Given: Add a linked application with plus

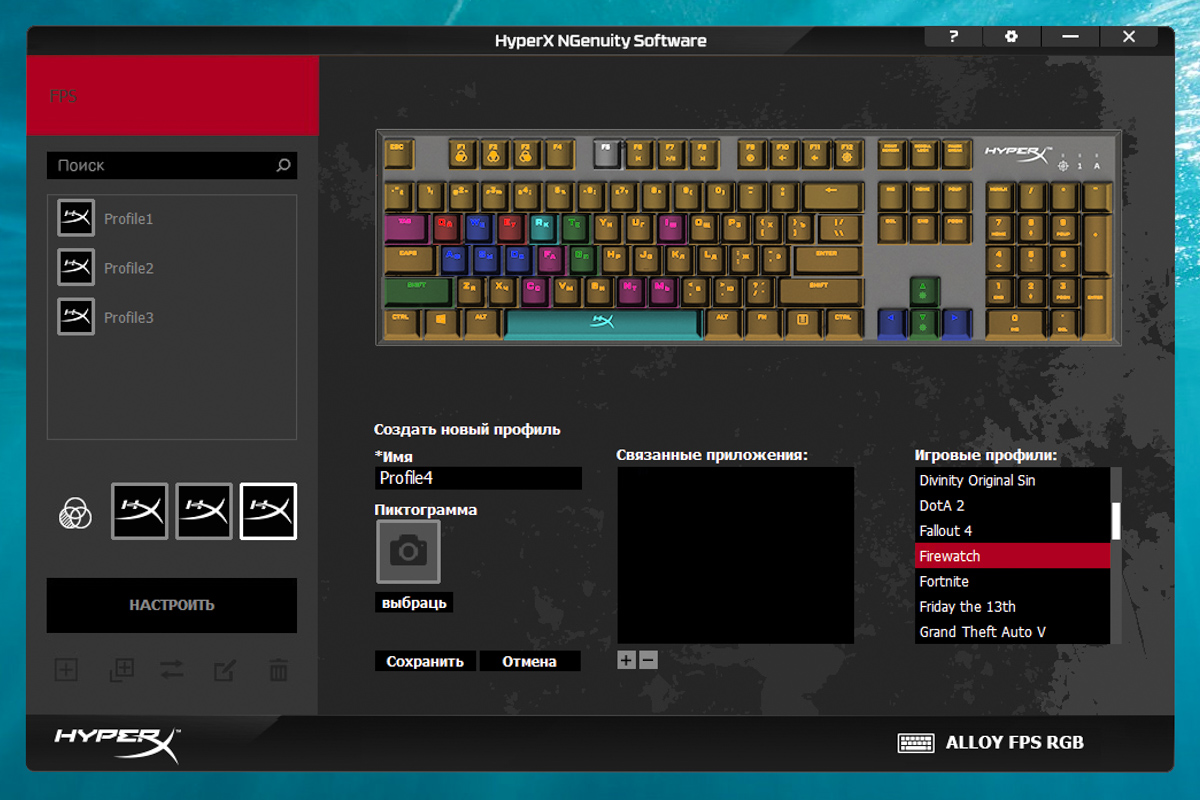Looking at the screenshot, I should pyautogui.click(x=626, y=660).
